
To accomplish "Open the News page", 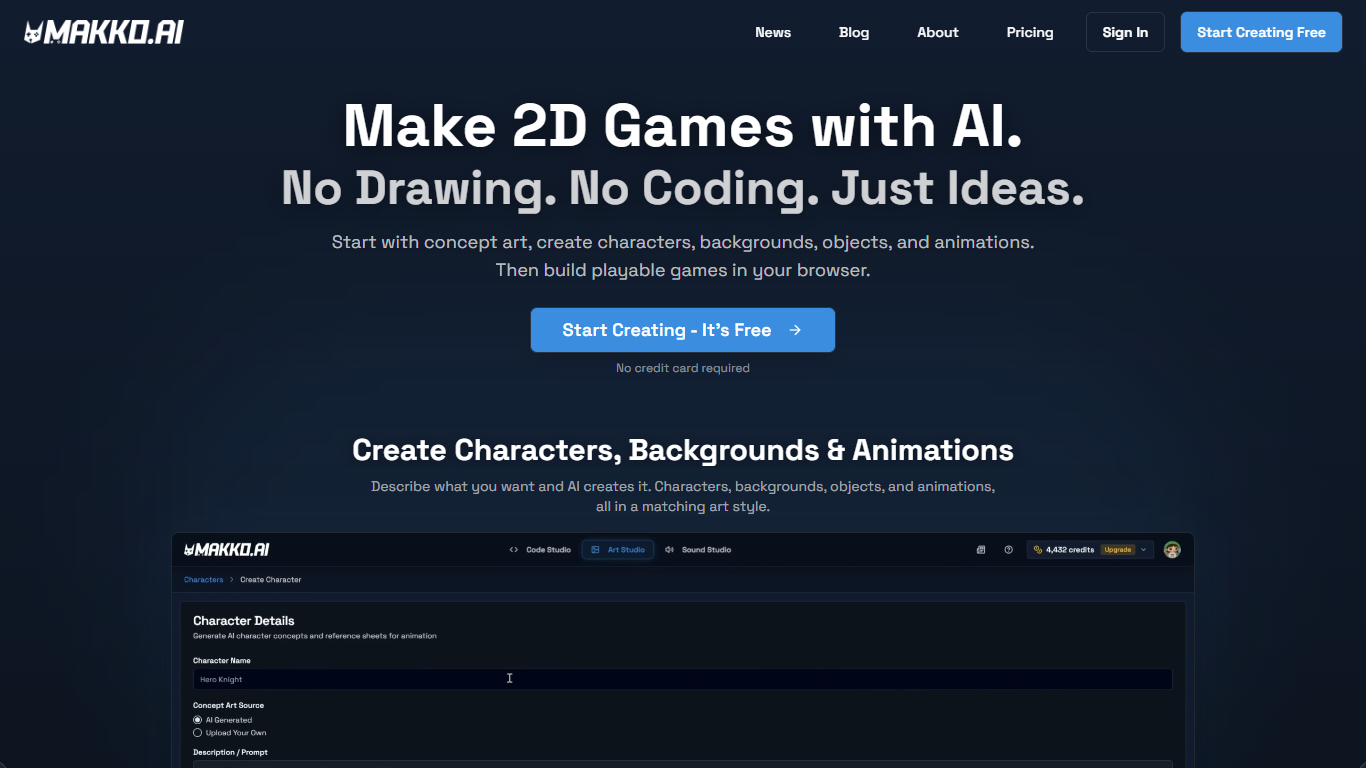I will (773, 32).
